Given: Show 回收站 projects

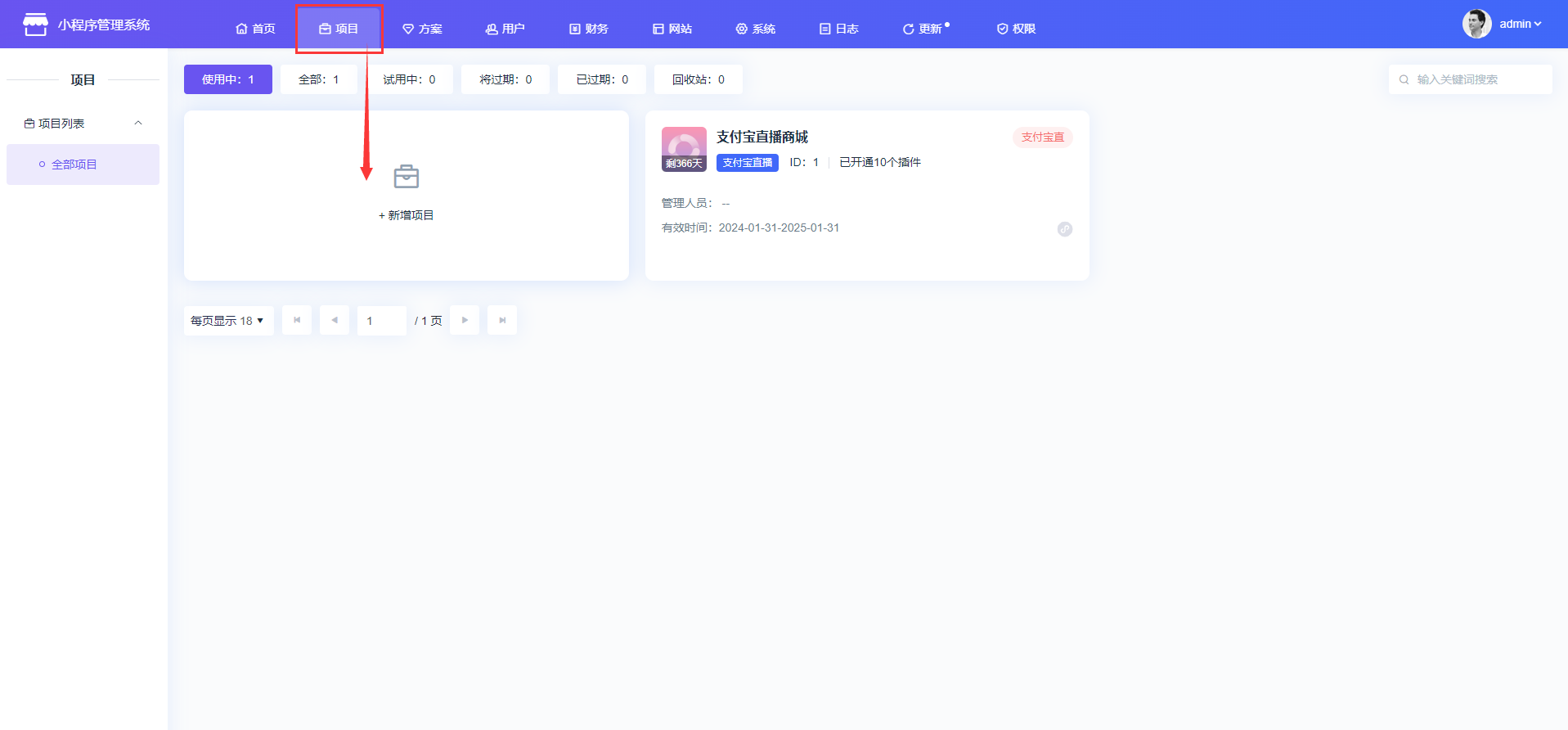Looking at the screenshot, I should [x=698, y=79].
